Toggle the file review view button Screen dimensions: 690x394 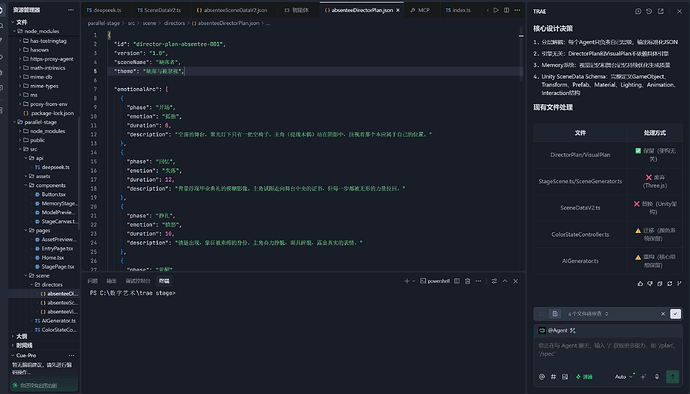[555, 314]
